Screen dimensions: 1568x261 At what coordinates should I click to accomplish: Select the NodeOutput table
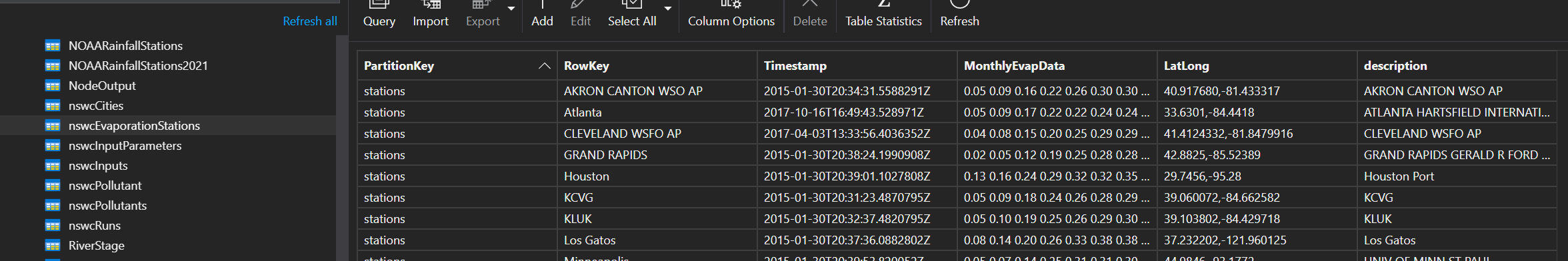pos(102,86)
